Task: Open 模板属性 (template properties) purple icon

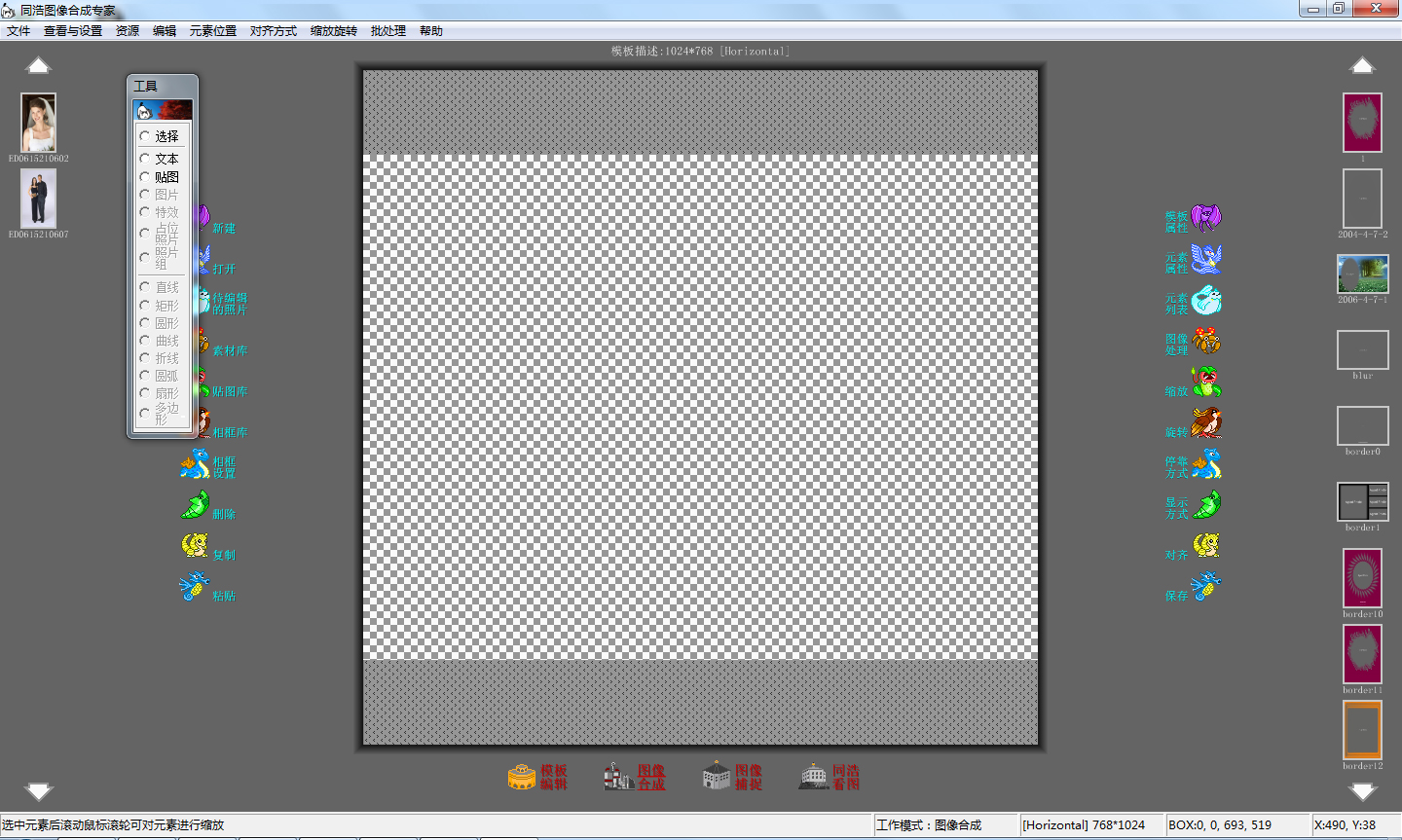Action: pyautogui.click(x=1206, y=219)
